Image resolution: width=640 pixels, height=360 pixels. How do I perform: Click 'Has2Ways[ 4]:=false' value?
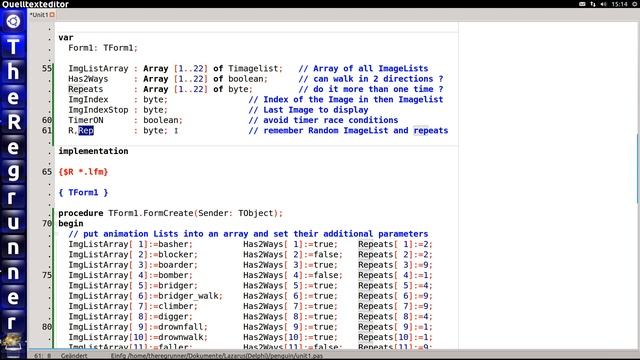pyautogui.click(x=293, y=275)
